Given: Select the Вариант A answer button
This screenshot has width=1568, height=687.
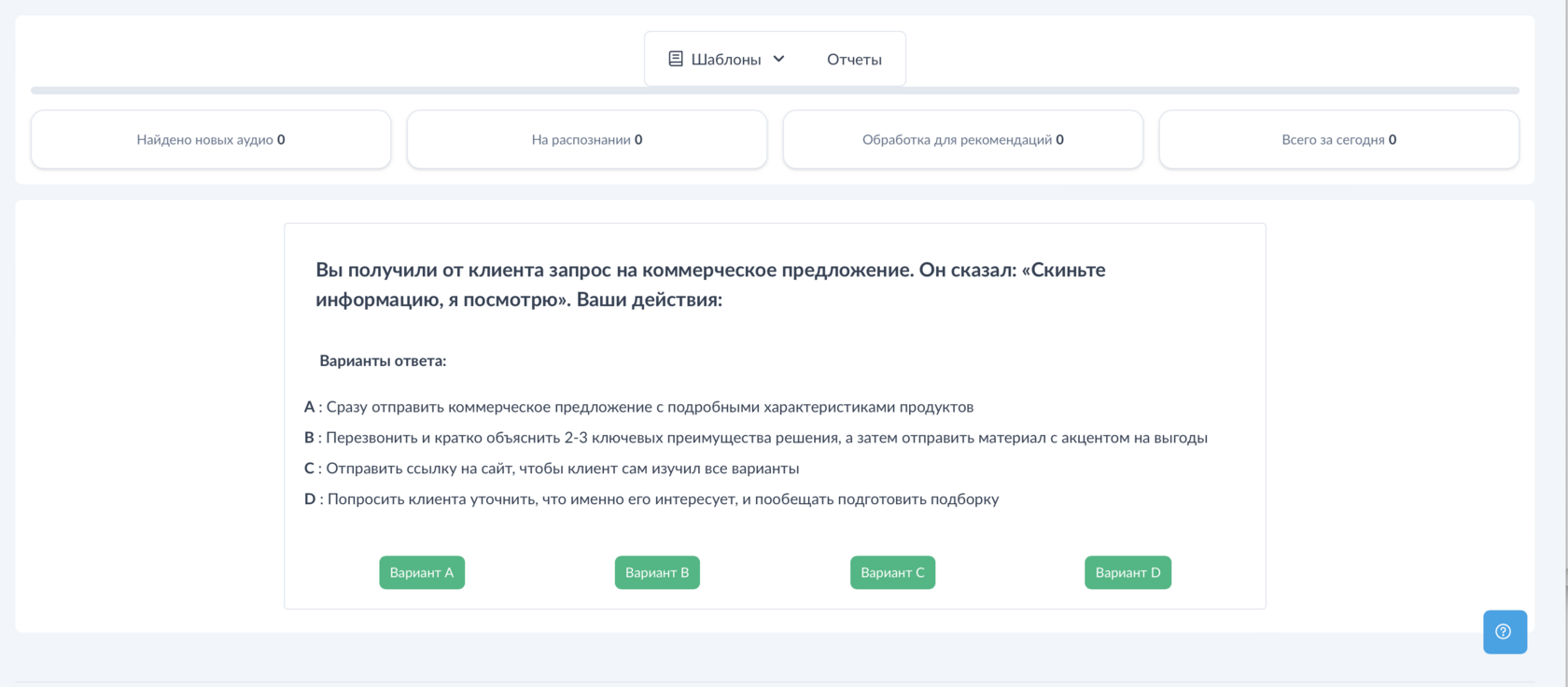Looking at the screenshot, I should (422, 572).
